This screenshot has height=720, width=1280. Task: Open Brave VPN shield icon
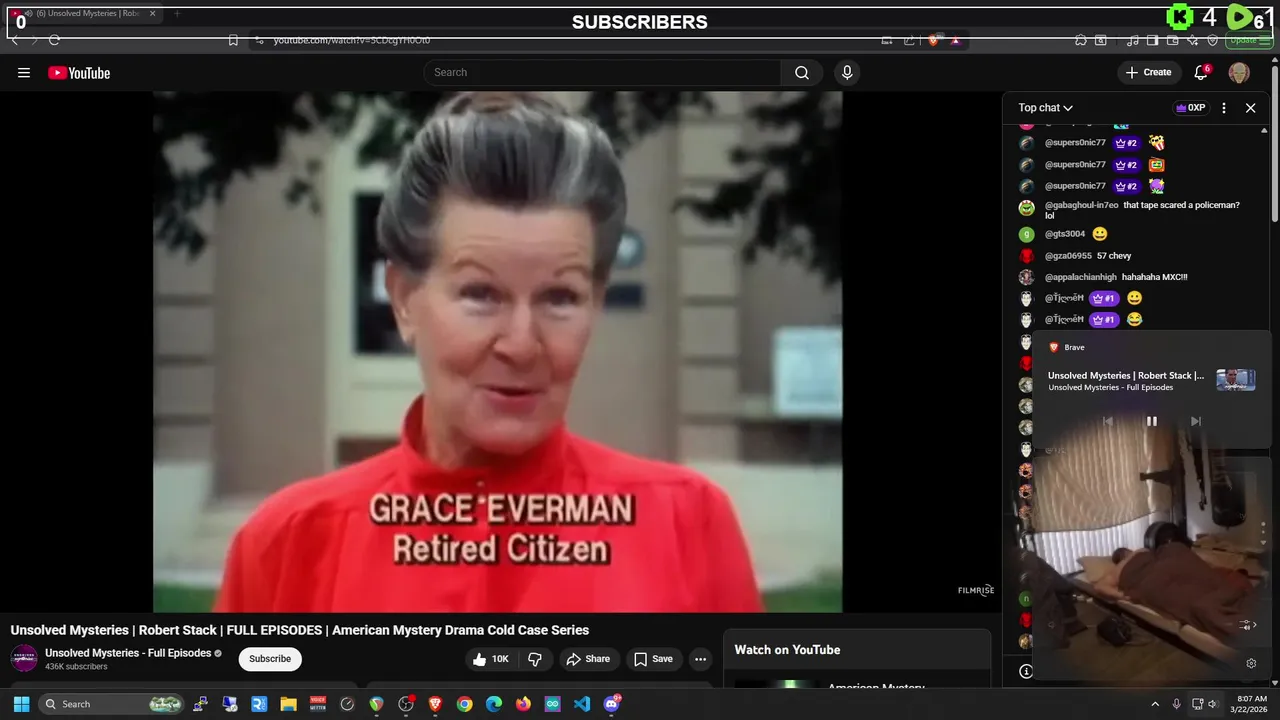pyautogui.click(x=1212, y=40)
